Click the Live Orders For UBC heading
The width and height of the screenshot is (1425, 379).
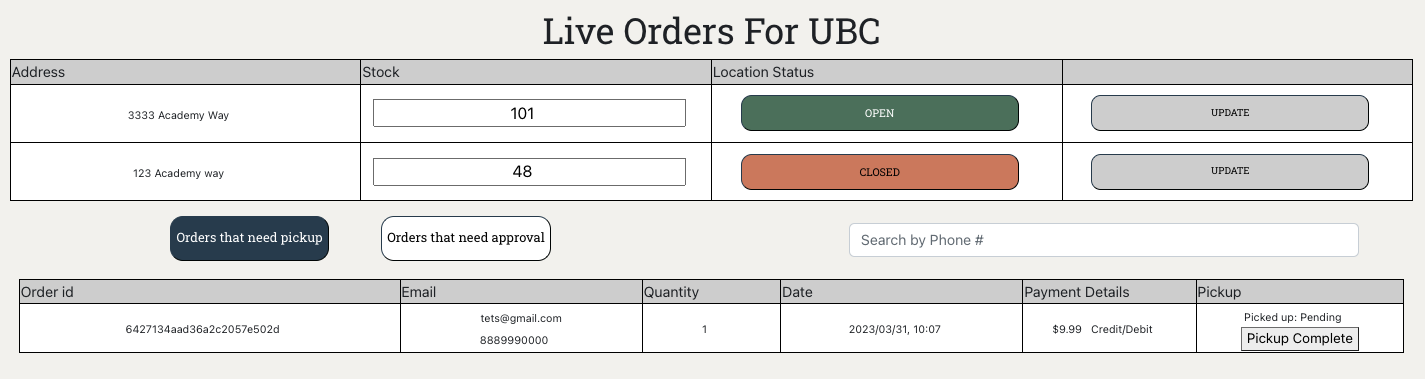click(711, 31)
